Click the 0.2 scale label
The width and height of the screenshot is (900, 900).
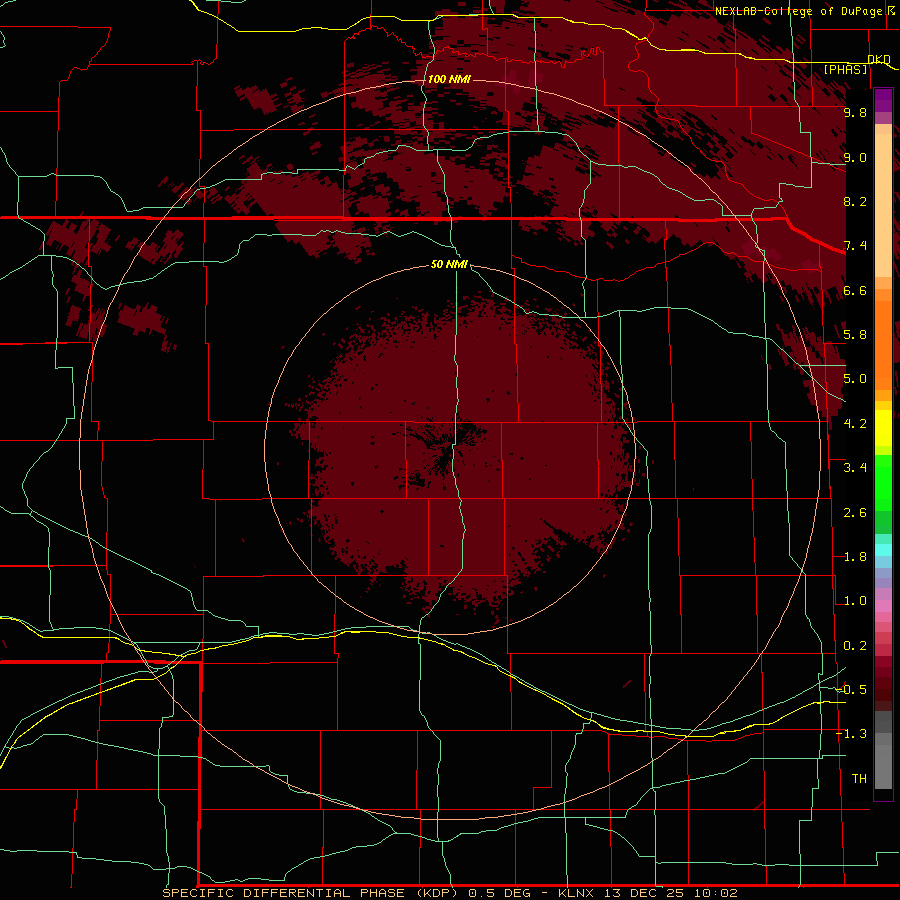pyautogui.click(x=855, y=645)
